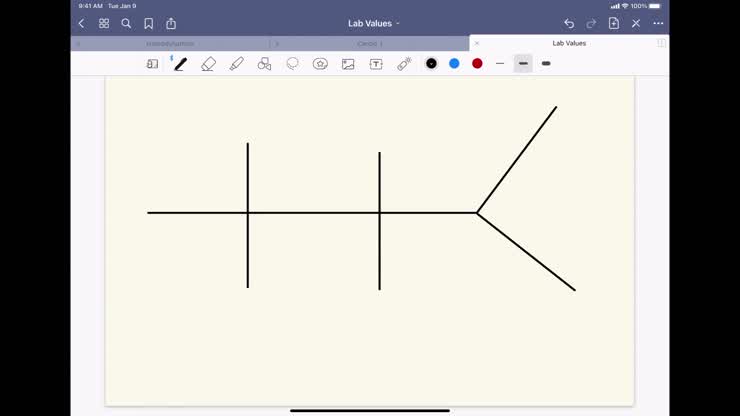The width and height of the screenshot is (740, 416).
Task: Choose the thick stroke width
Action: 546,63
